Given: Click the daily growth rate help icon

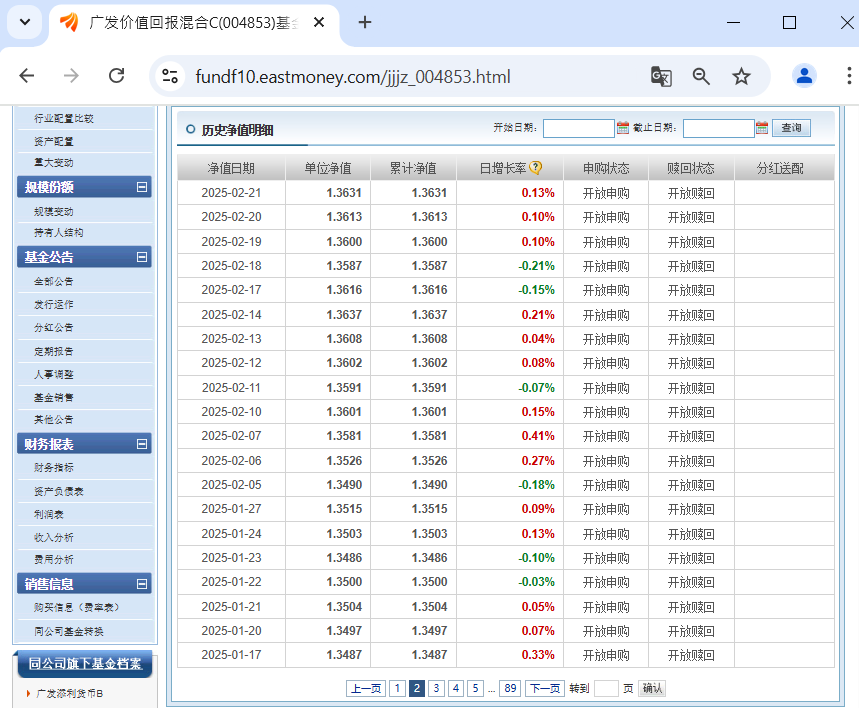Looking at the screenshot, I should (536, 168).
